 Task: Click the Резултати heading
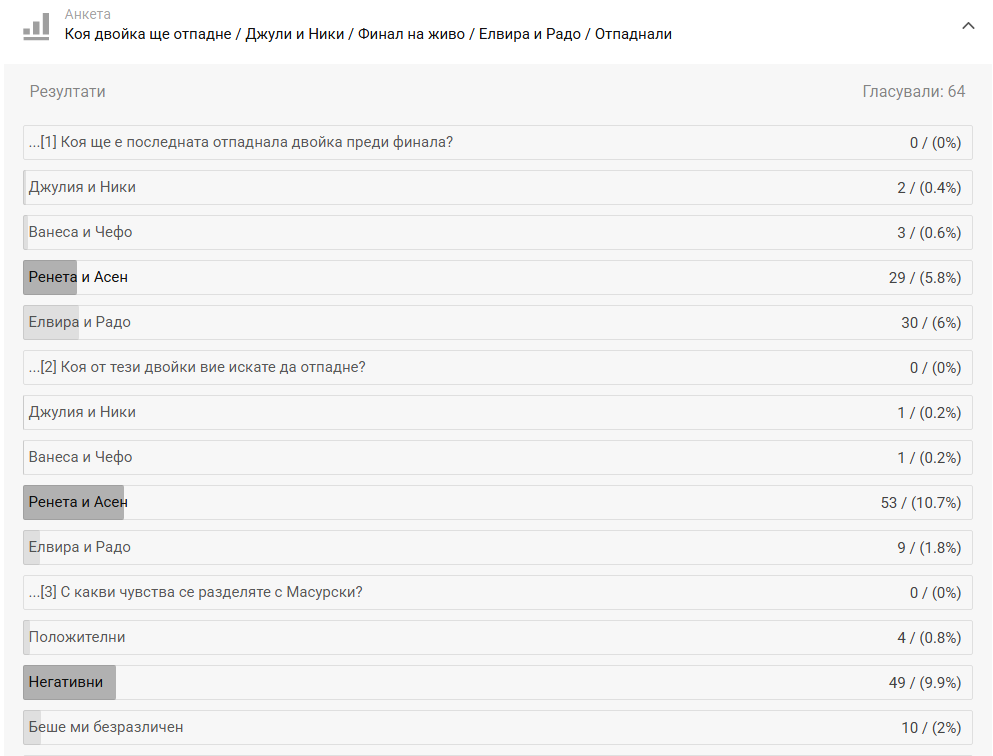click(67, 92)
